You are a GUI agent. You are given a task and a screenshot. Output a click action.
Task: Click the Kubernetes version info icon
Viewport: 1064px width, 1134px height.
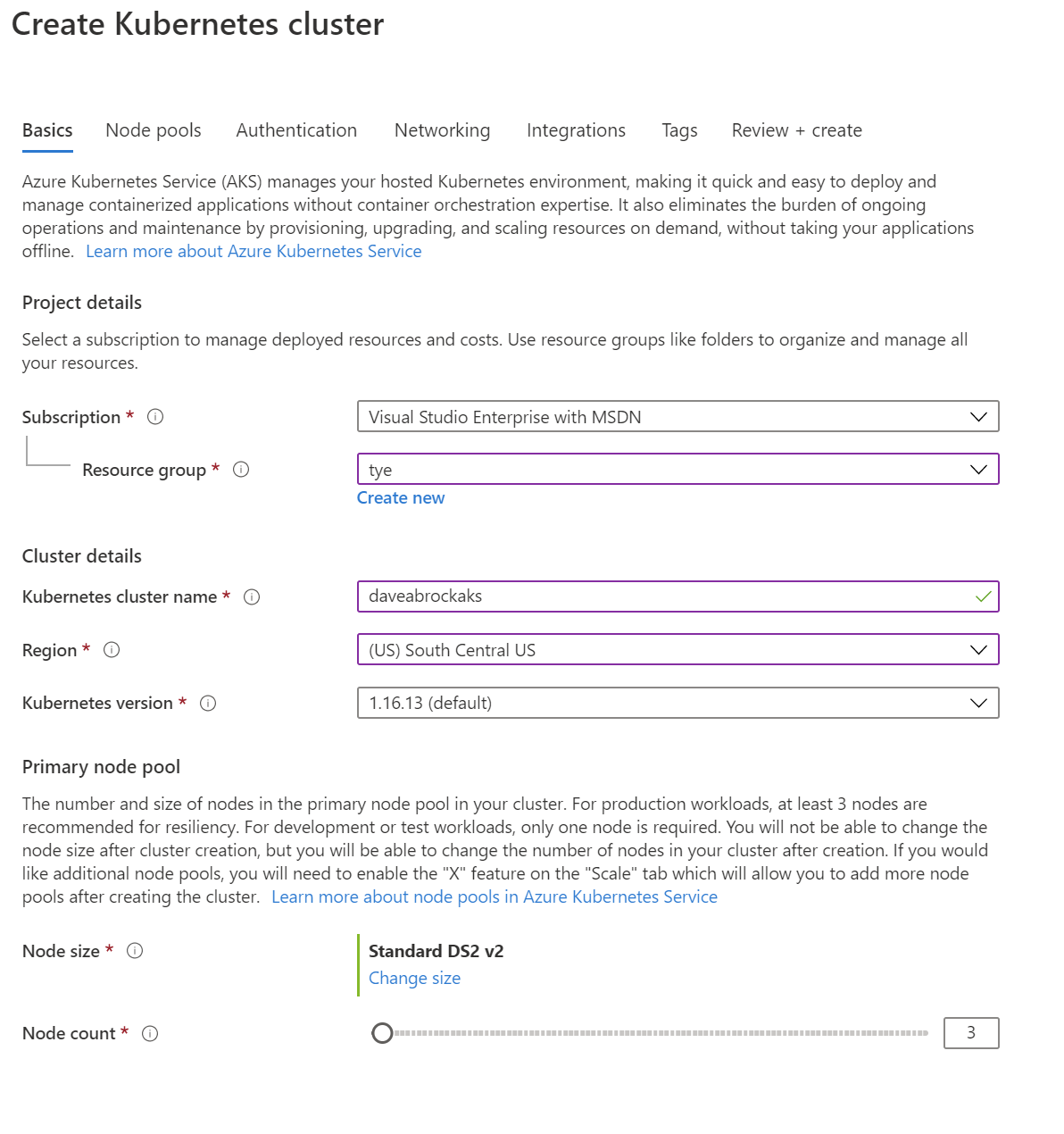pyautogui.click(x=207, y=704)
